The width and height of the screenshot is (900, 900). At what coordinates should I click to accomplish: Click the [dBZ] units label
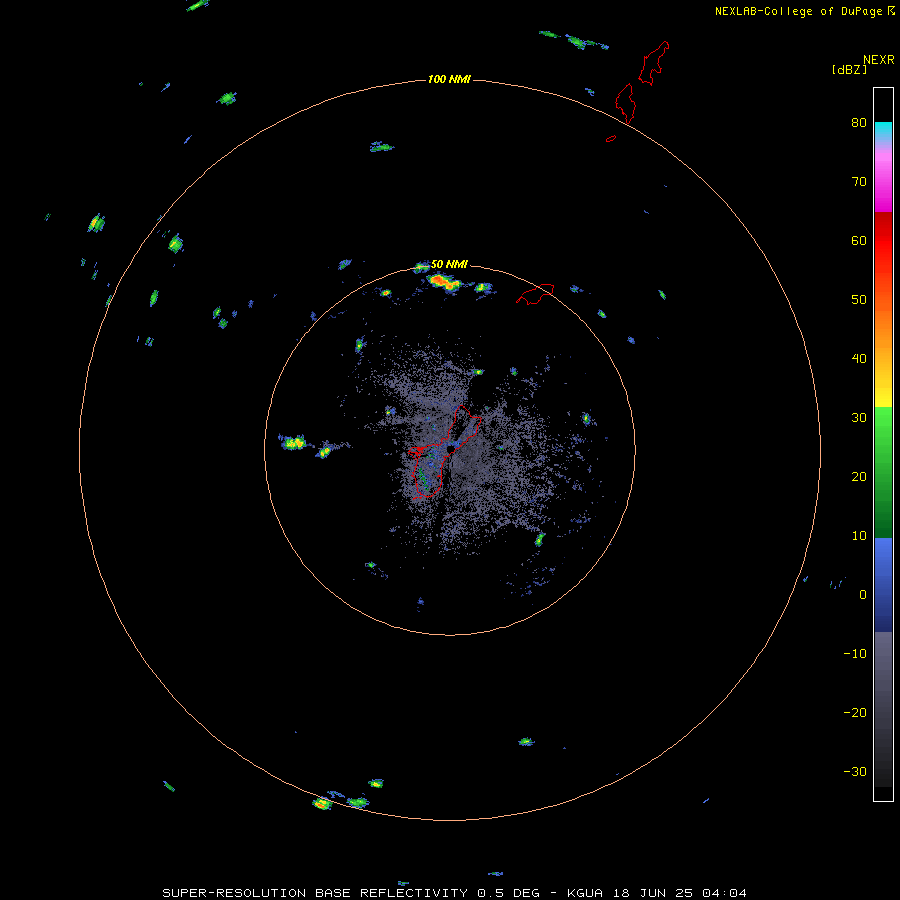849,70
